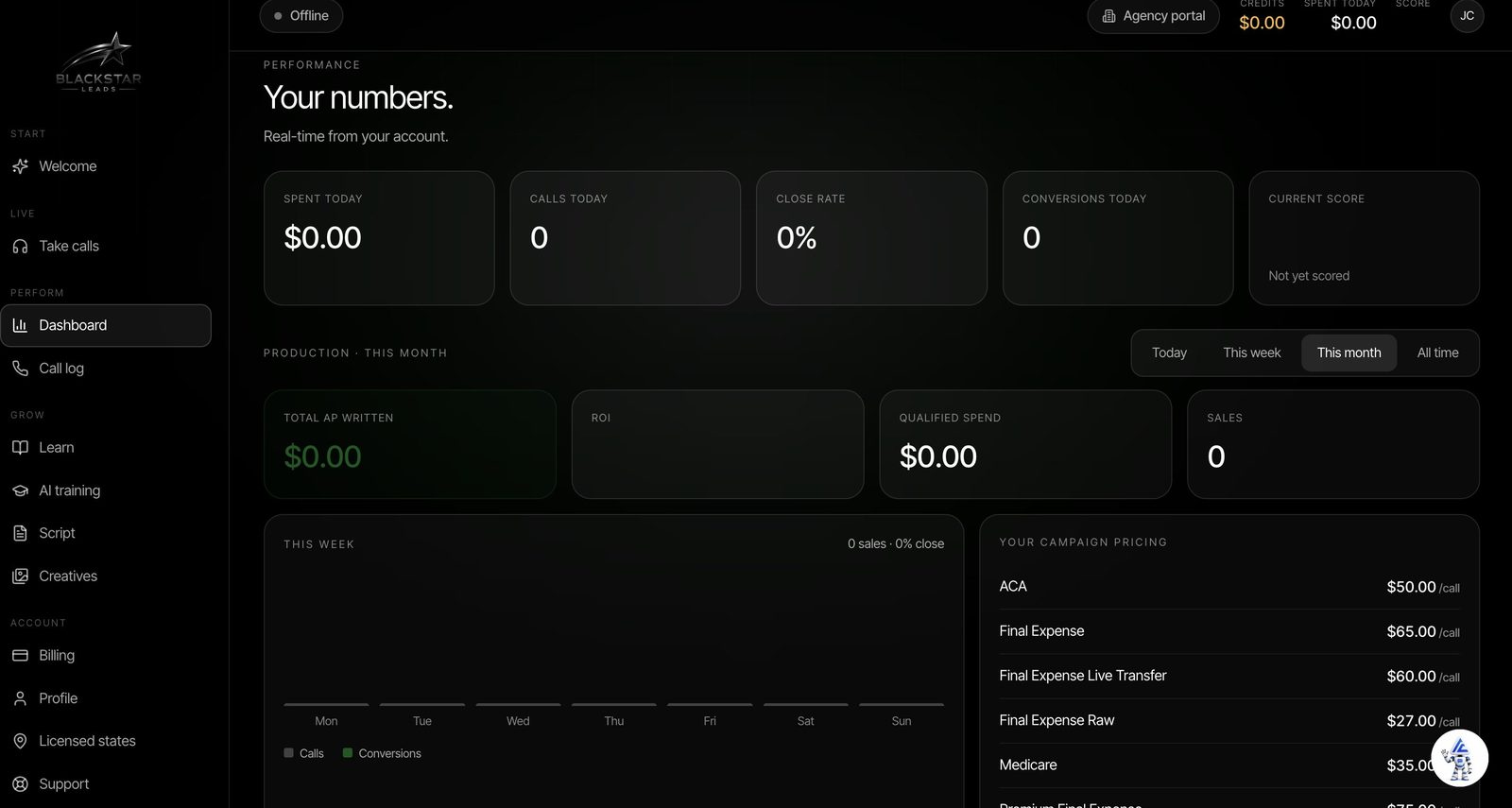Image resolution: width=1512 pixels, height=808 pixels.
Task: Navigate to Learn section
Action: coord(106,448)
